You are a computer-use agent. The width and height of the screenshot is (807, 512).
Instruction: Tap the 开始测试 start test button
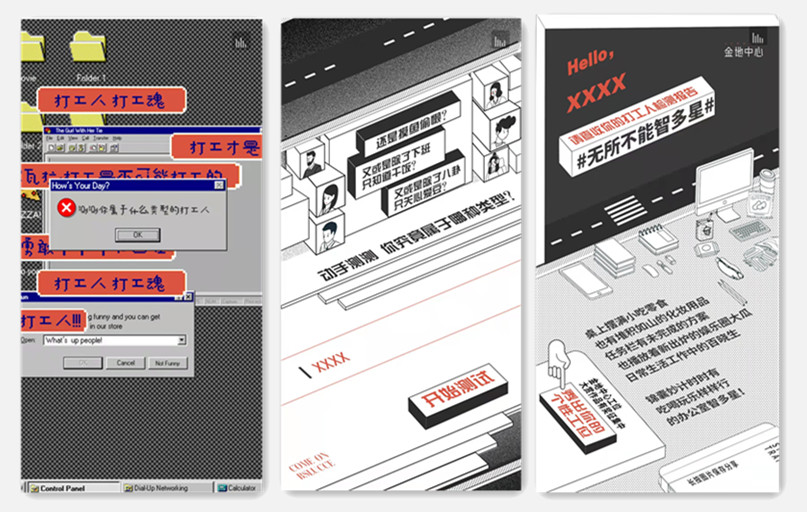click(x=458, y=395)
